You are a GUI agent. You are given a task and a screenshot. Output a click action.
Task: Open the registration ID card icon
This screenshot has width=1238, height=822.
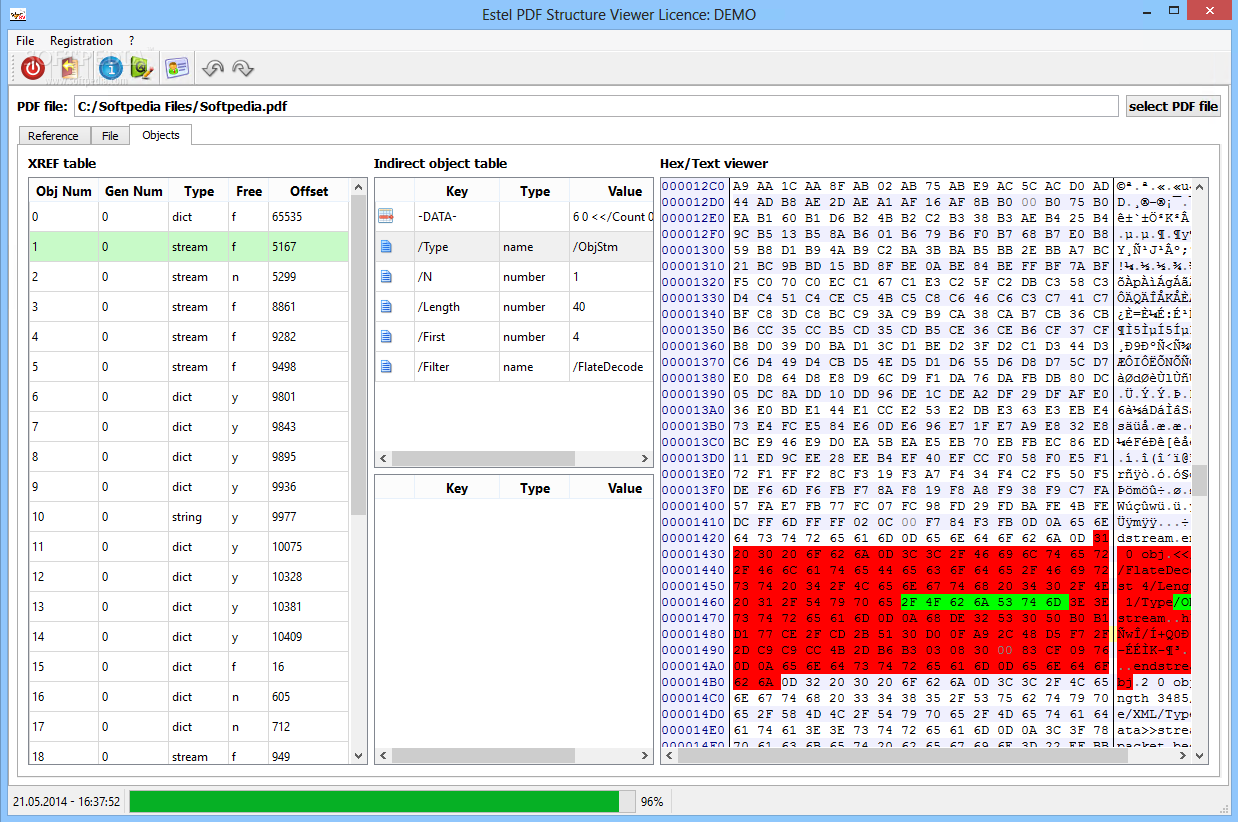click(x=177, y=68)
